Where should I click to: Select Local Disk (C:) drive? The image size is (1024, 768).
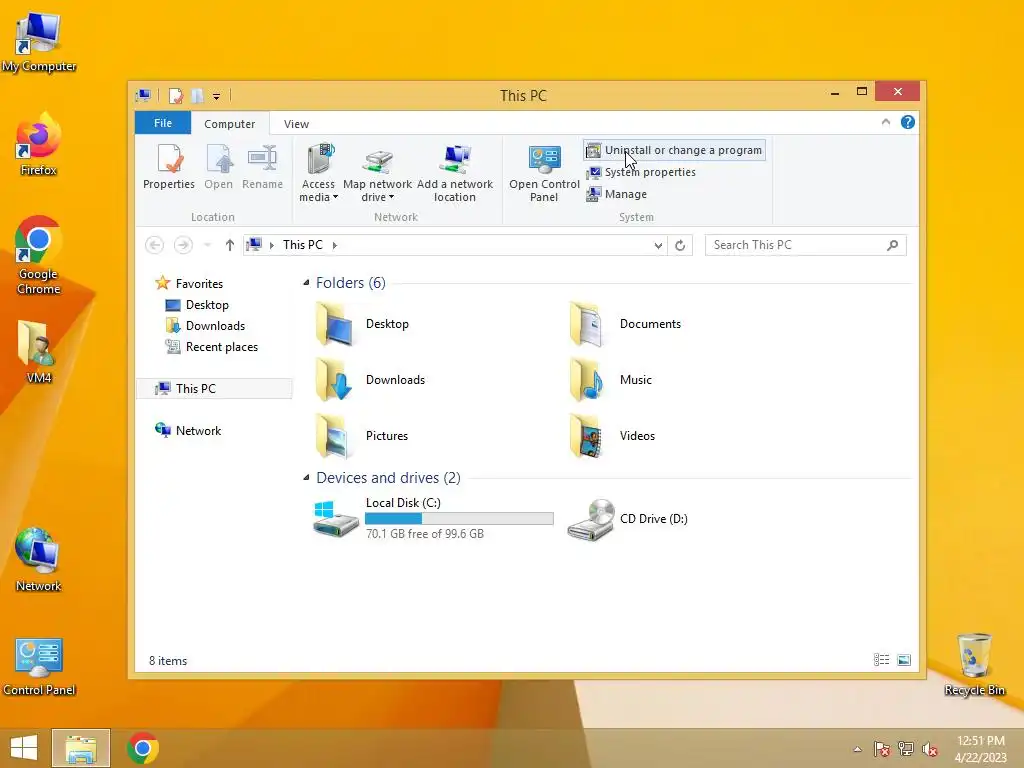pos(434,518)
